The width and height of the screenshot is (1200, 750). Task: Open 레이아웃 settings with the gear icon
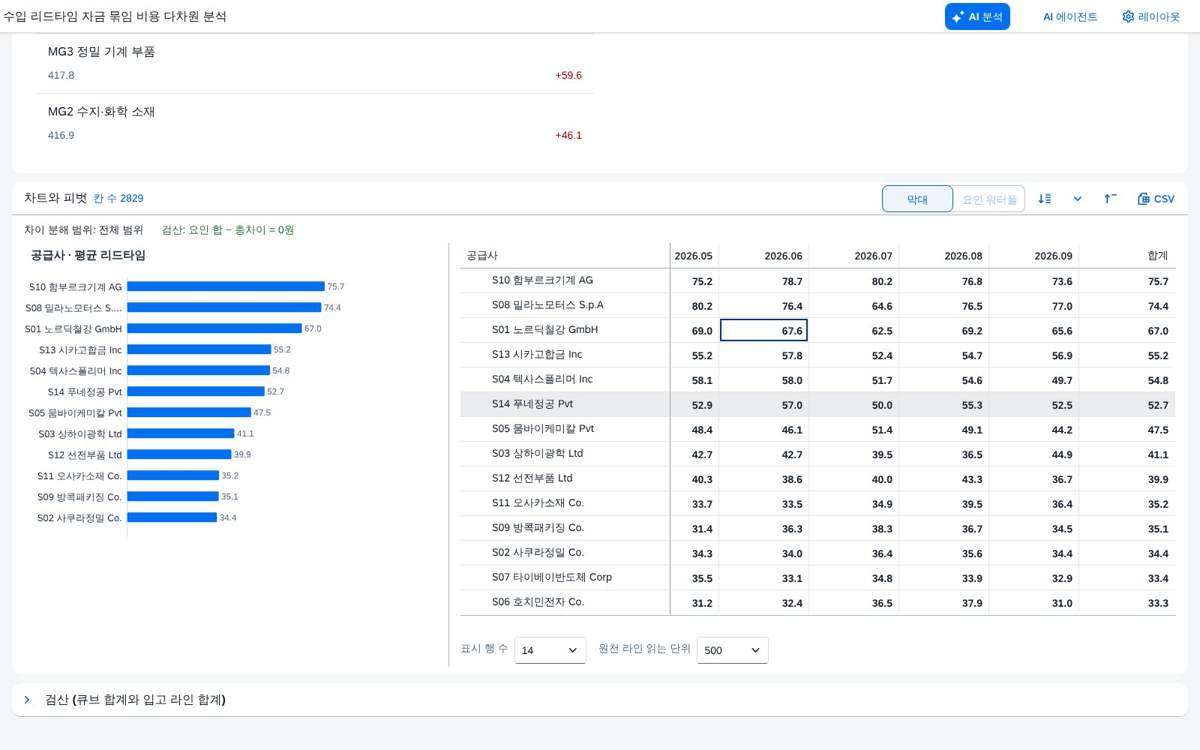[x=1151, y=17]
